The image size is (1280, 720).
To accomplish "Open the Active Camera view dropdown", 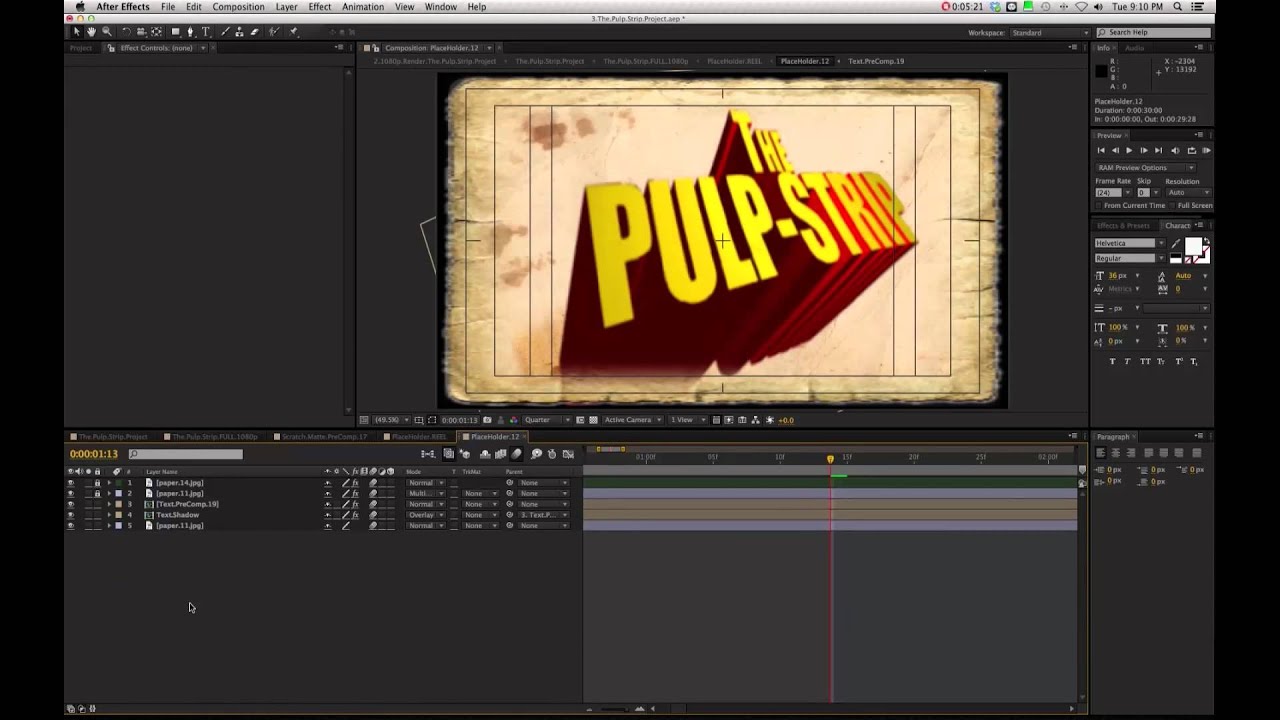I will click(632, 420).
